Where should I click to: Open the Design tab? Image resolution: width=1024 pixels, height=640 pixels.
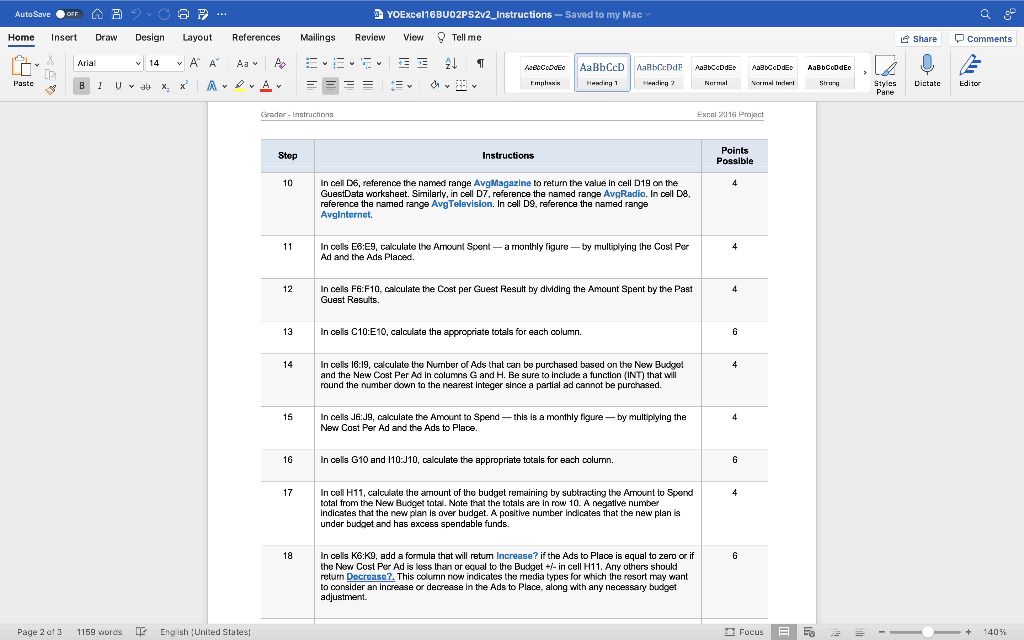point(150,37)
